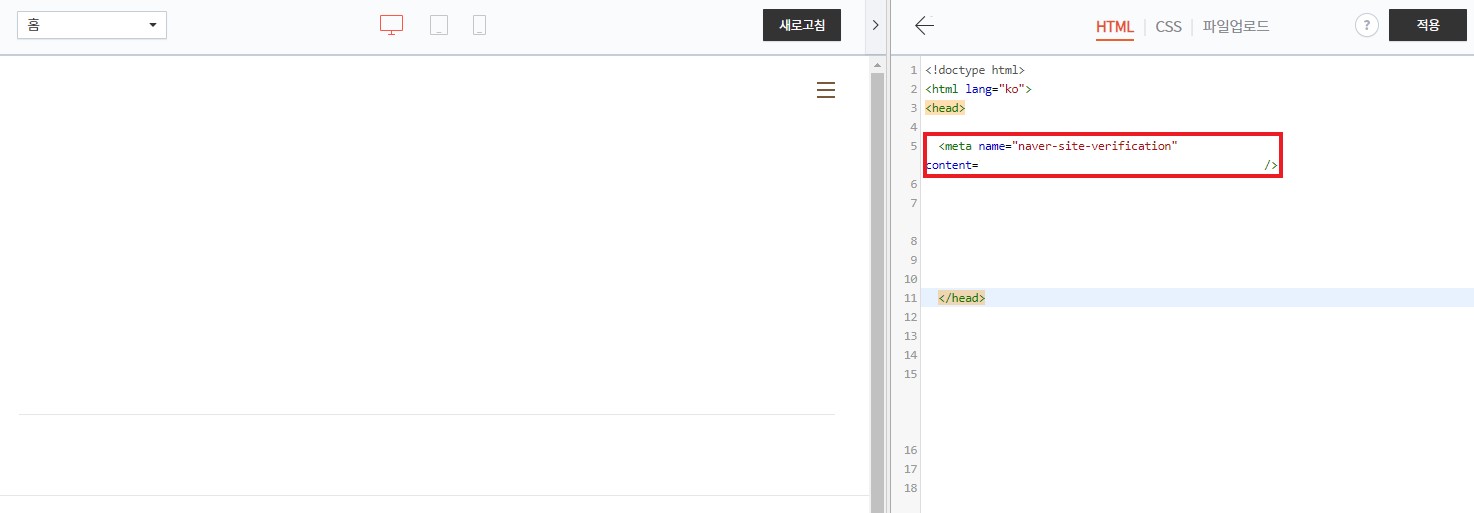
Task: Click the closing </head> tag
Action: [x=962, y=298]
